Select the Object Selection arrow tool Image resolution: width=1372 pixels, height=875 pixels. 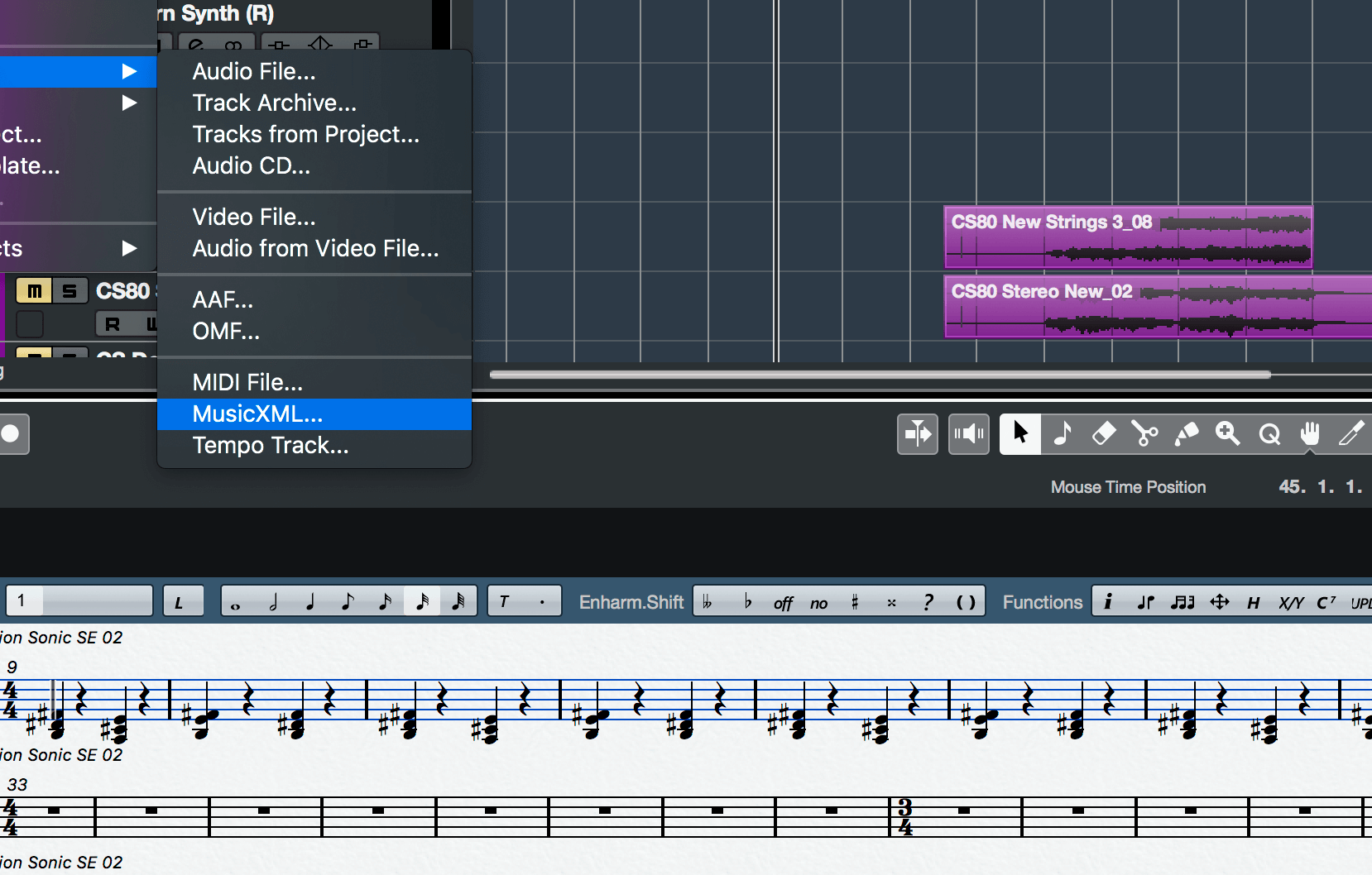tap(1019, 434)
